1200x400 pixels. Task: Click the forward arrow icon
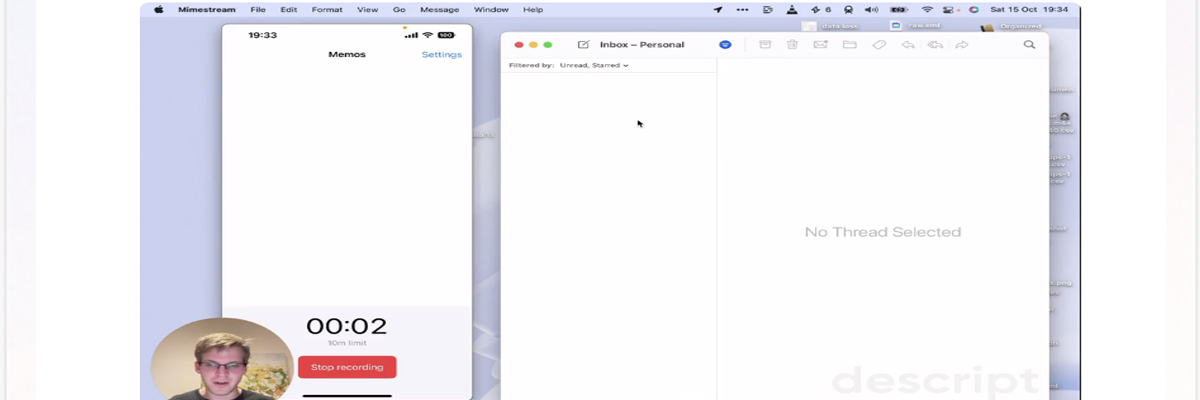point(962,45)
